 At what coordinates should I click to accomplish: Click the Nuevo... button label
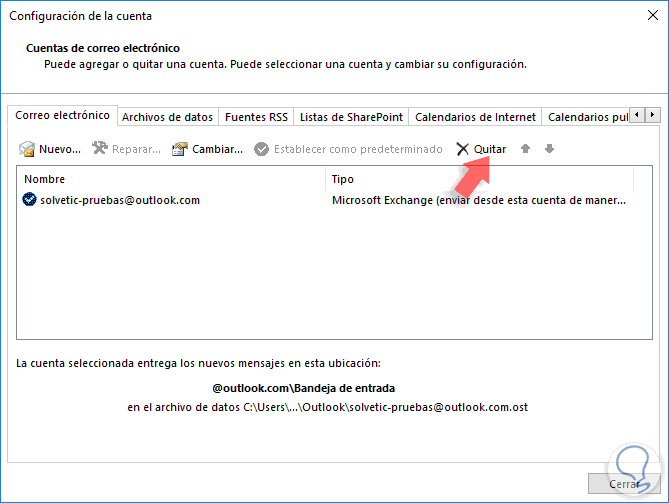click(x=60, y=149)
